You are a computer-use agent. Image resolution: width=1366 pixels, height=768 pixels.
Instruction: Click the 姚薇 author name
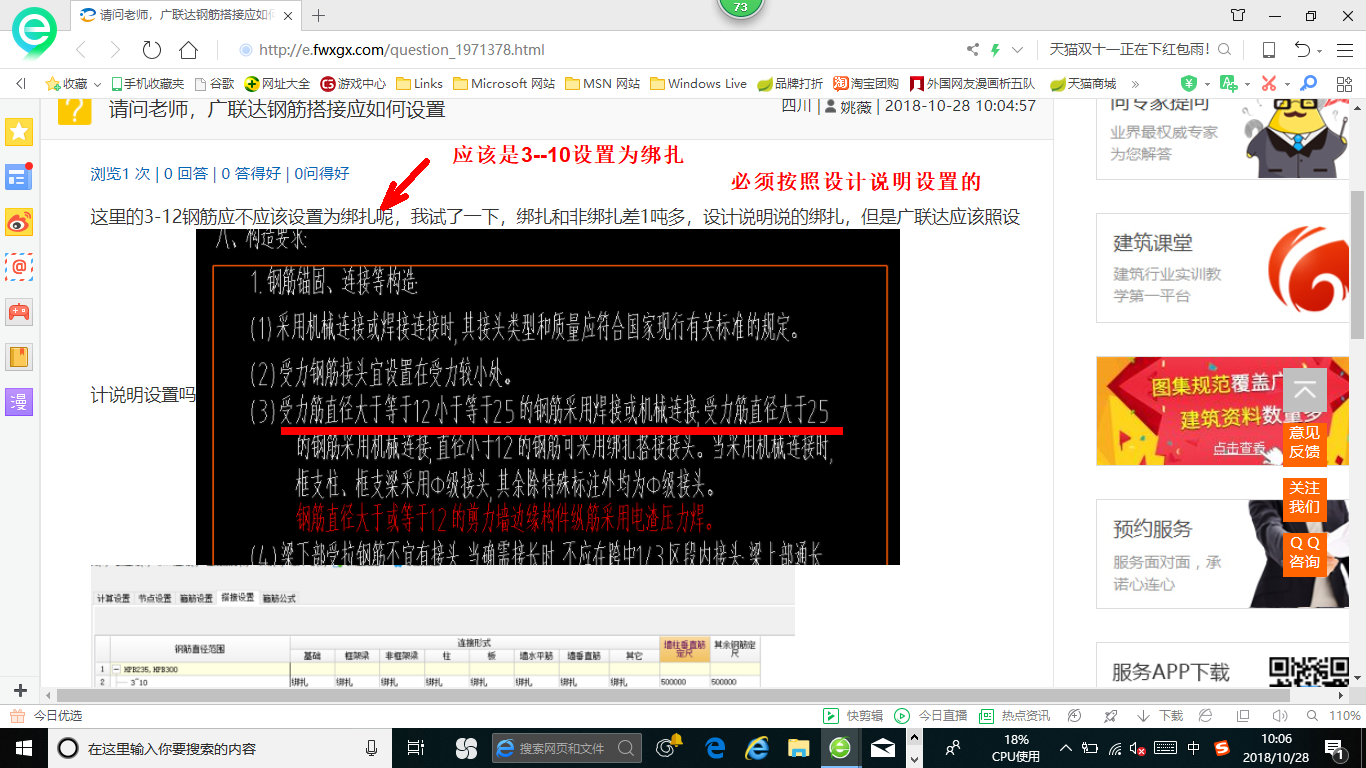(855, 106)
